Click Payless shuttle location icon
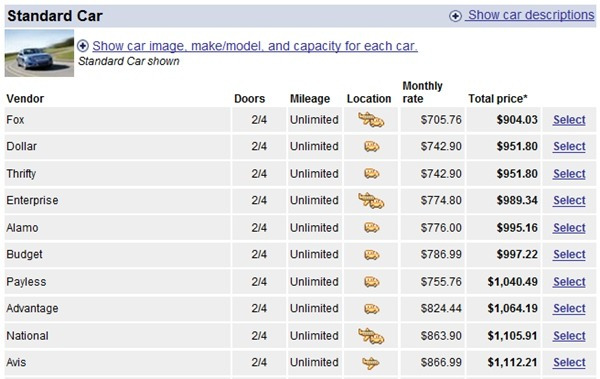 tap(372, 282)
